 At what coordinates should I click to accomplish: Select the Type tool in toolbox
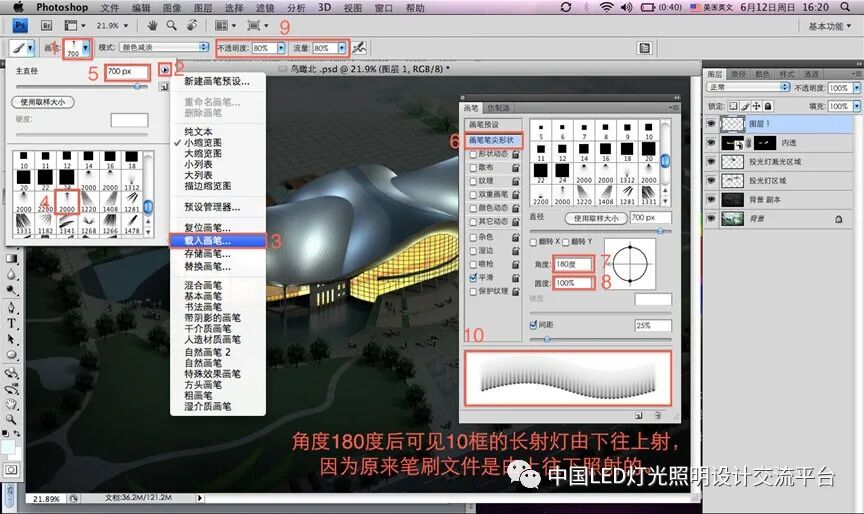tap(11, 323)
